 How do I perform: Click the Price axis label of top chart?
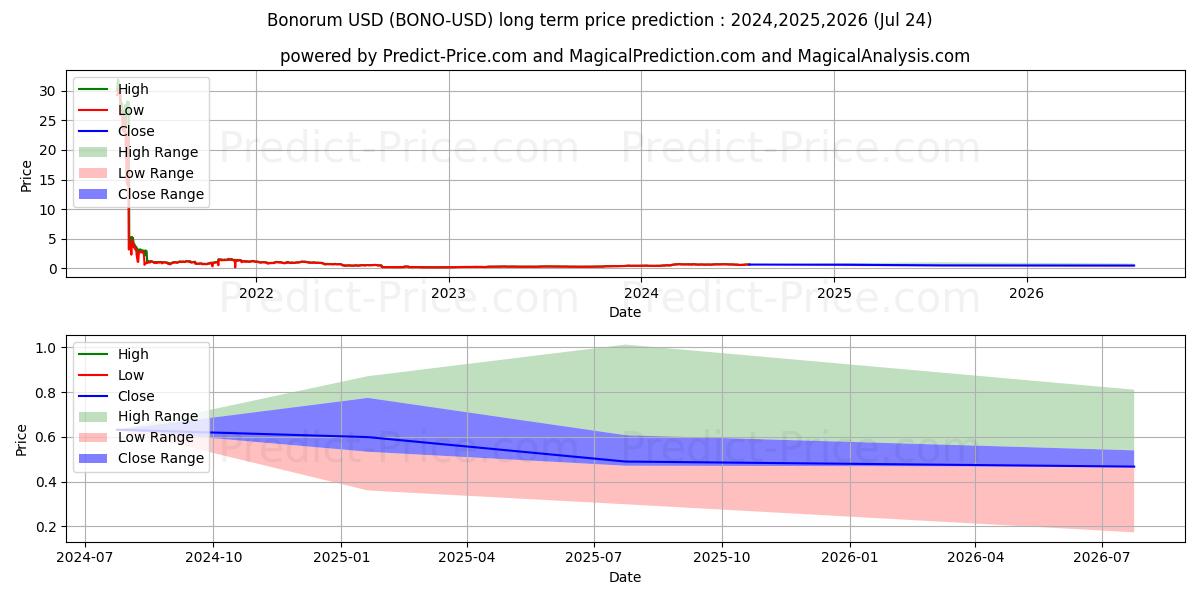[27, 175]
